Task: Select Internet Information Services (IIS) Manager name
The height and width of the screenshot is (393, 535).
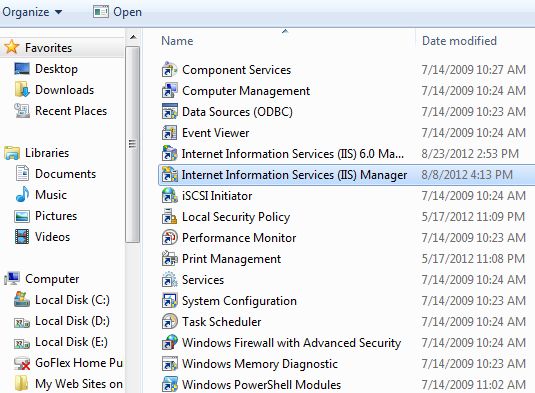Action: (294, 175)
